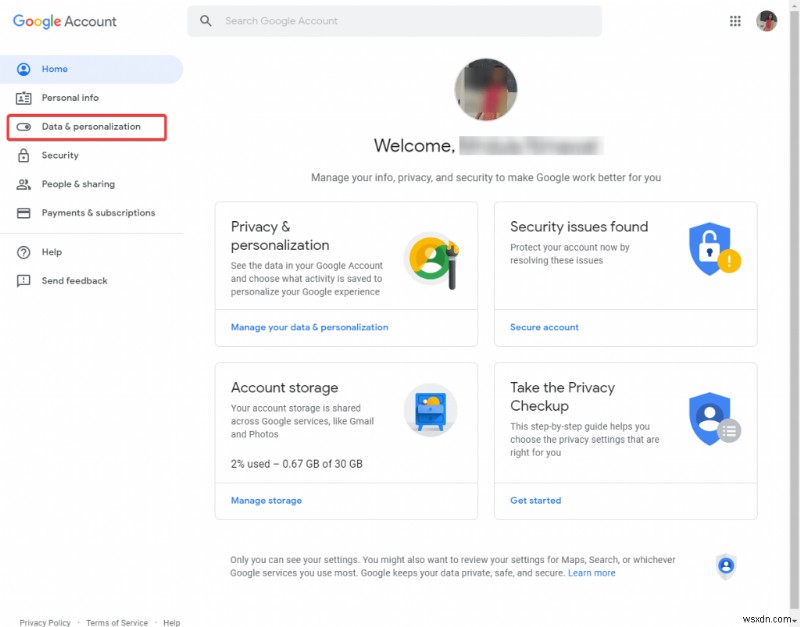Go to People & sharing
The width and height of the screenshot is (800, 627).
point(78,184)
